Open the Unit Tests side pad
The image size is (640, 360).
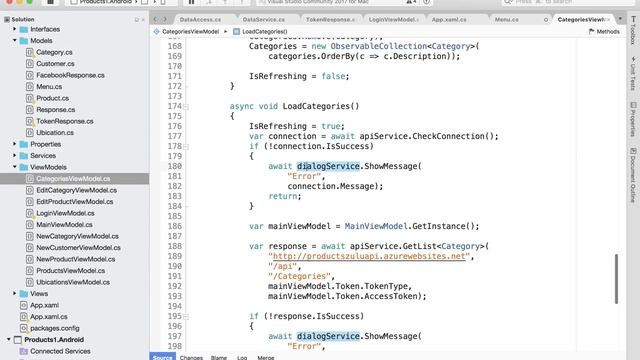(633, 73)
